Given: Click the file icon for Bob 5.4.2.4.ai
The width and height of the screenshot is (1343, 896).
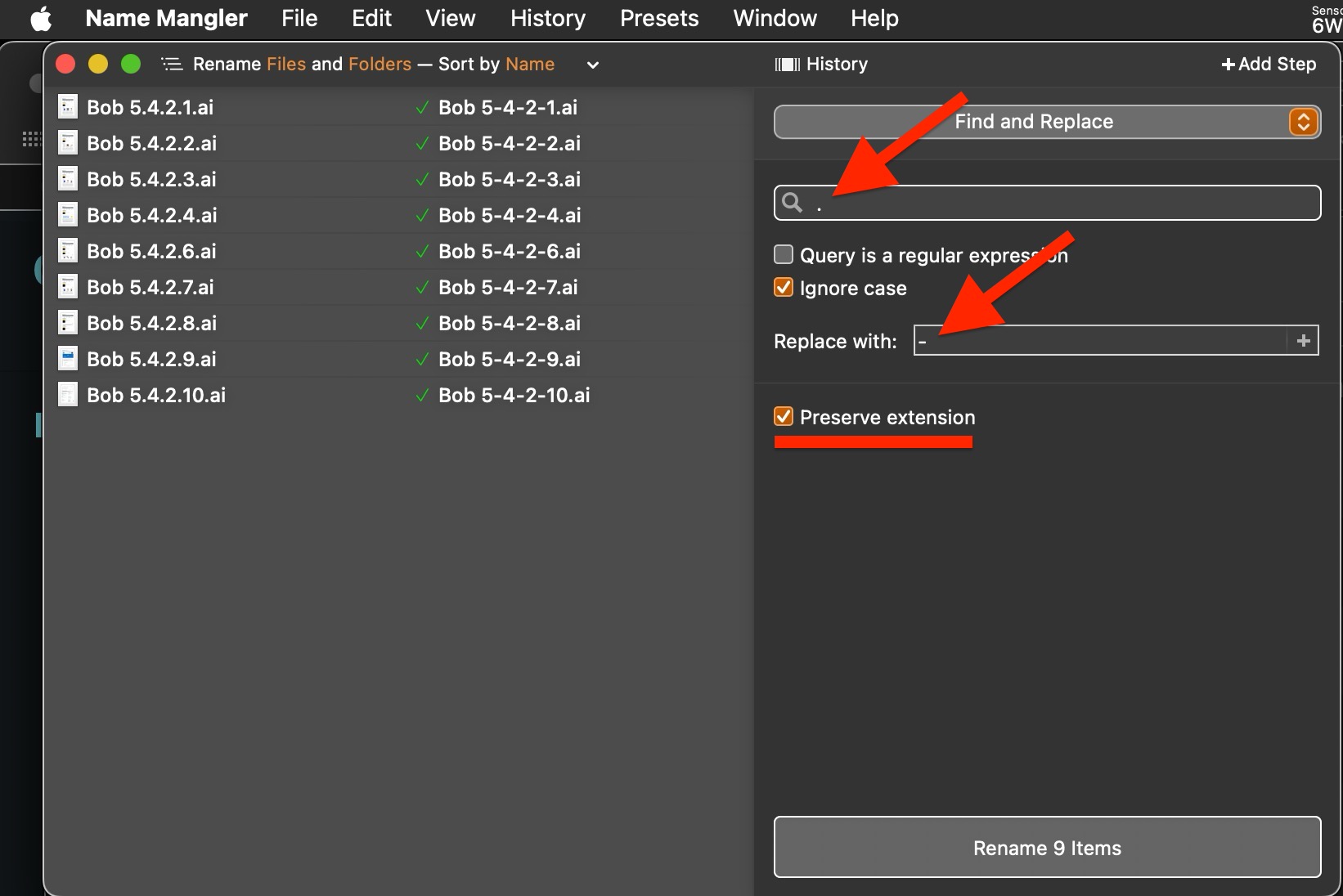Looking at the screenshot, I should click(x=68, y=215).
